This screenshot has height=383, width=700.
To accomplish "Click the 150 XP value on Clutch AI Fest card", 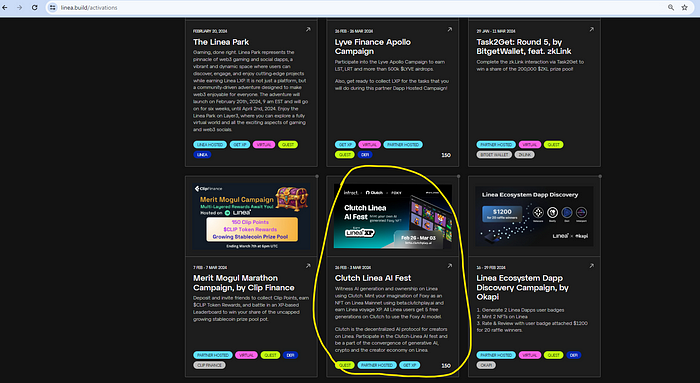I will click(x=446, y=366).
